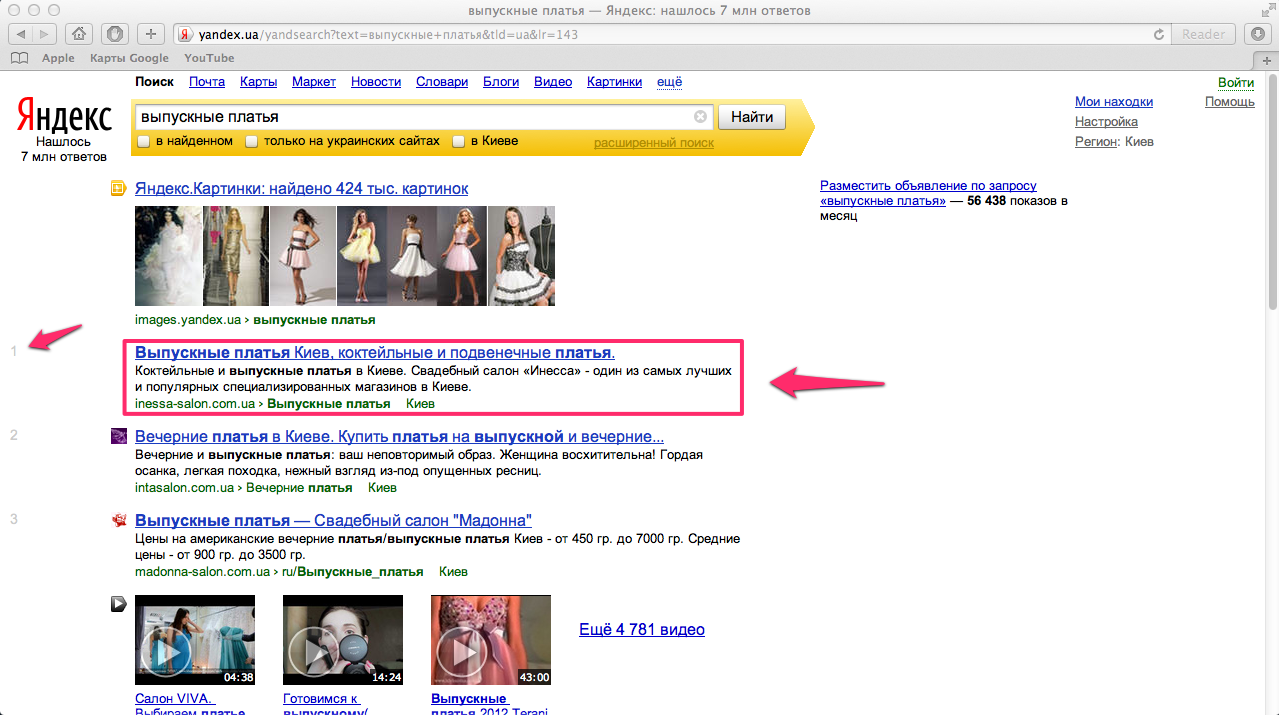1279x715 pixels.
Task: Open 'расширенный поиск' link
Action: [654, 143]
